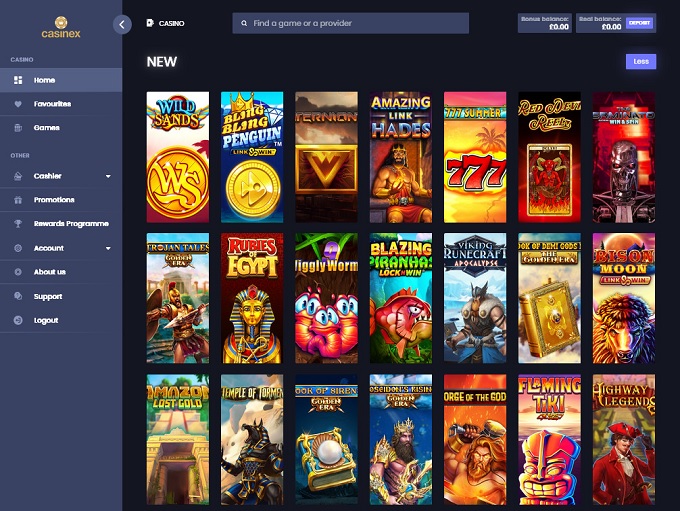
Task: Click the Rewards Programme icon
Action: (18, 224)
